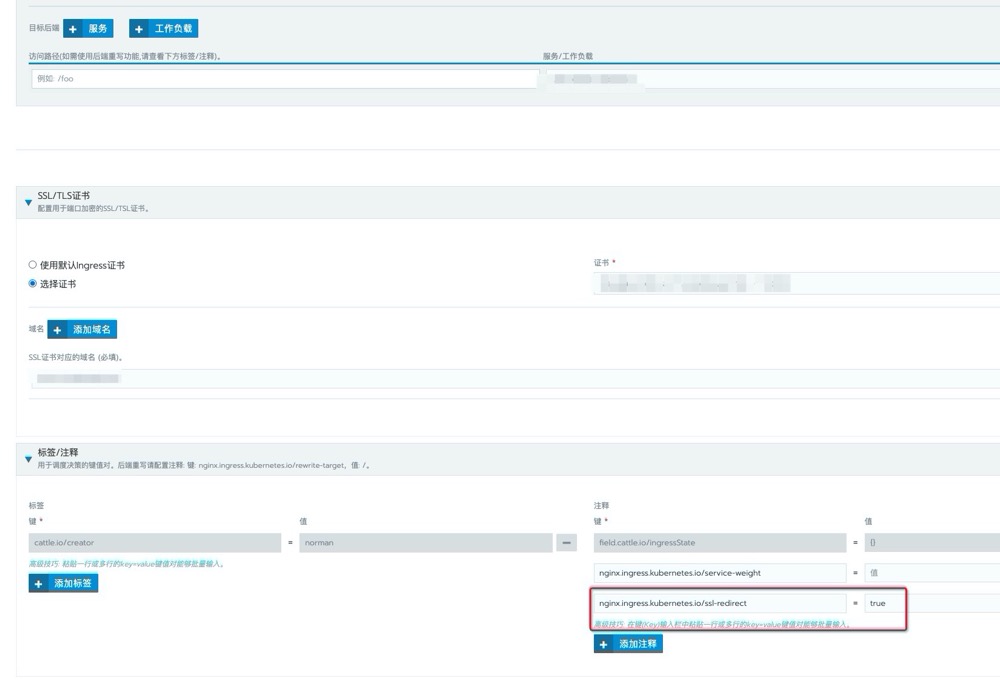Viewport: 1000px width, 683px height.
Task: Click the value field containing true
Action: [x=930, y=603]
